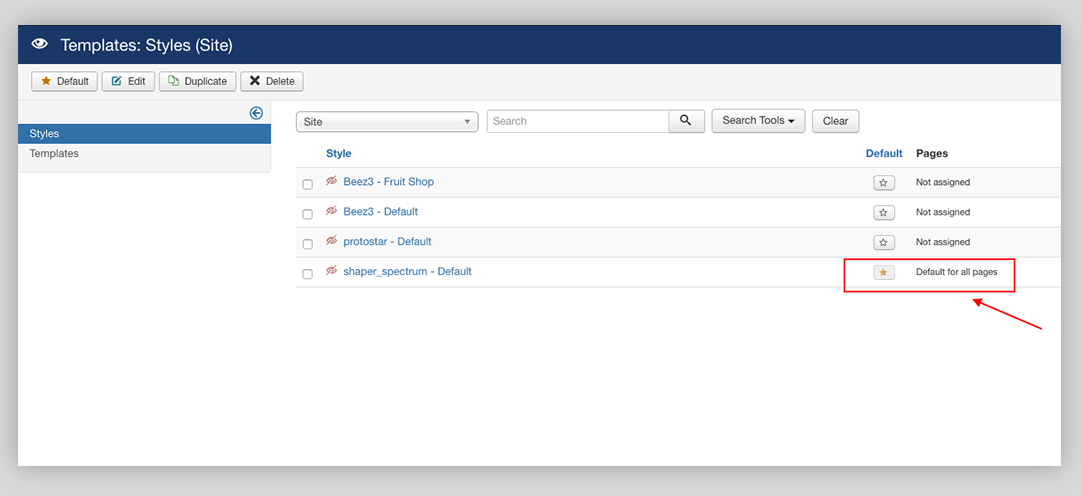Switch to the Templates sidebar item

[x=54, y=154]
